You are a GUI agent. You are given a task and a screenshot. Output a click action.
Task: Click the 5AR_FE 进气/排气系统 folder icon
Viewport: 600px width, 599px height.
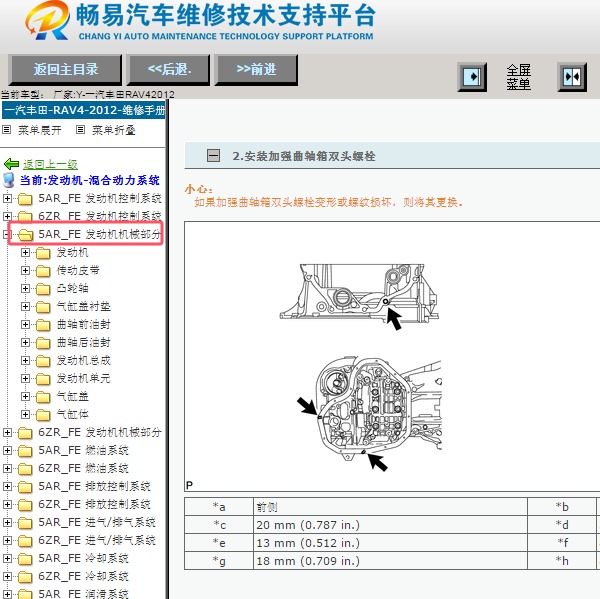pyautogui.click(x=25, y=523)
